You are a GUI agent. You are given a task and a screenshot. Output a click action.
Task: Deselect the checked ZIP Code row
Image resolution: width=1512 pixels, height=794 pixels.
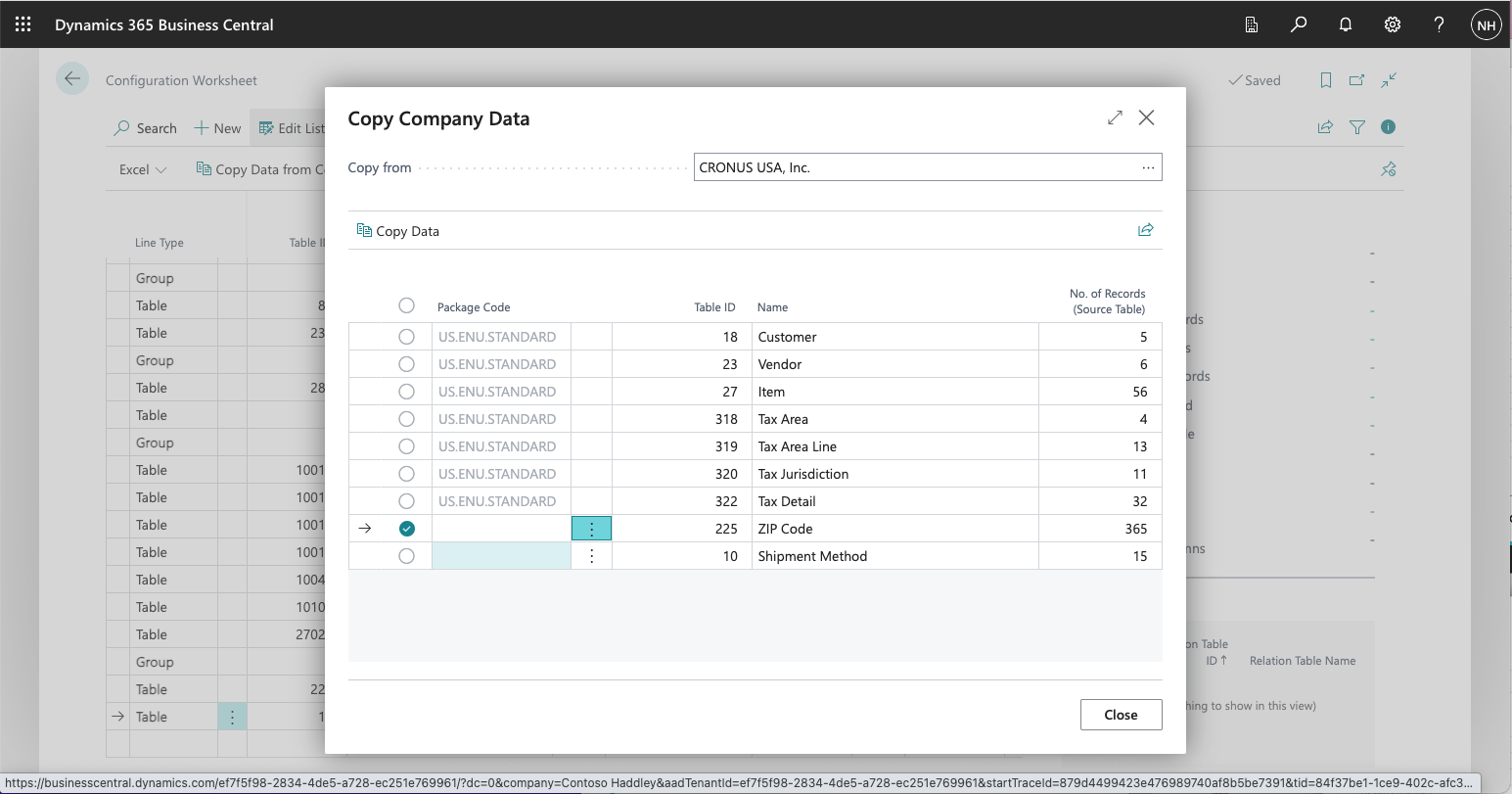[x=407, y=529]
